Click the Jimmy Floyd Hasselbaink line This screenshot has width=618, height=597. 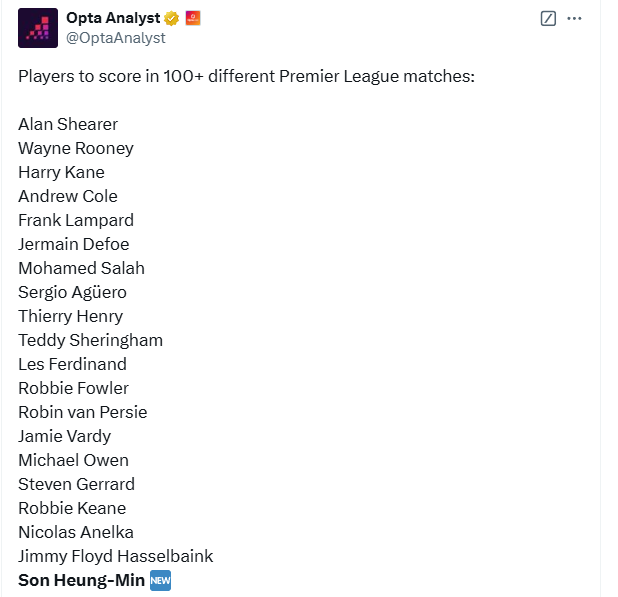115,556
